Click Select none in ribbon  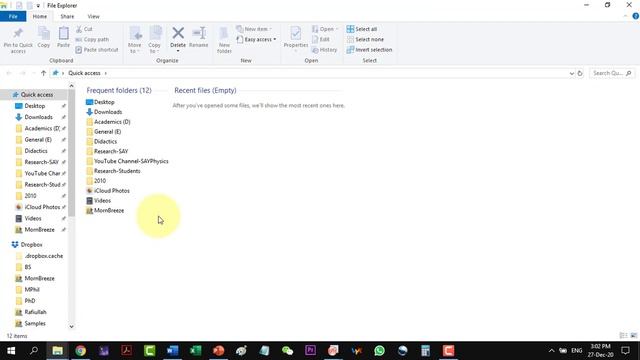365,39
